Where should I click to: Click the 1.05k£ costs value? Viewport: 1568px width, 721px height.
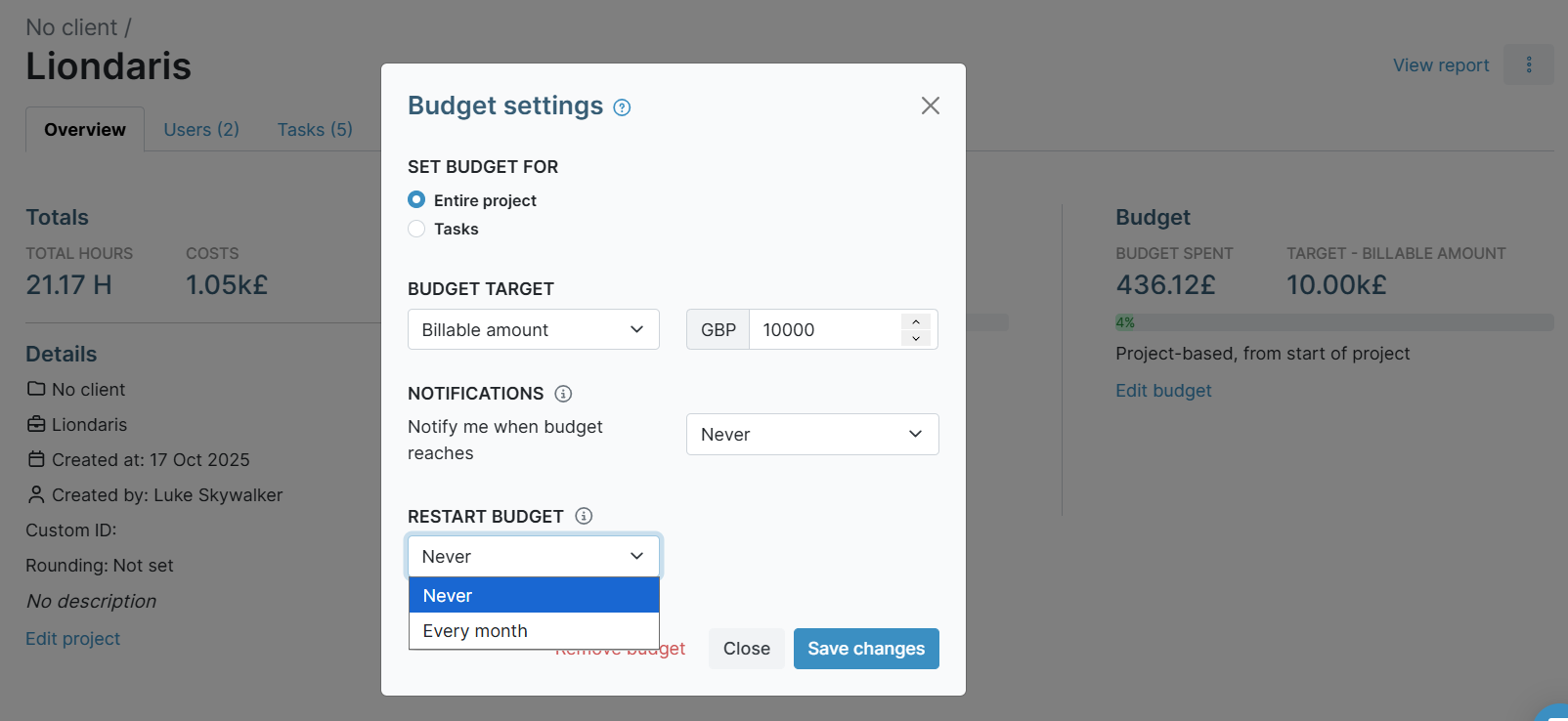coord(227,284)
